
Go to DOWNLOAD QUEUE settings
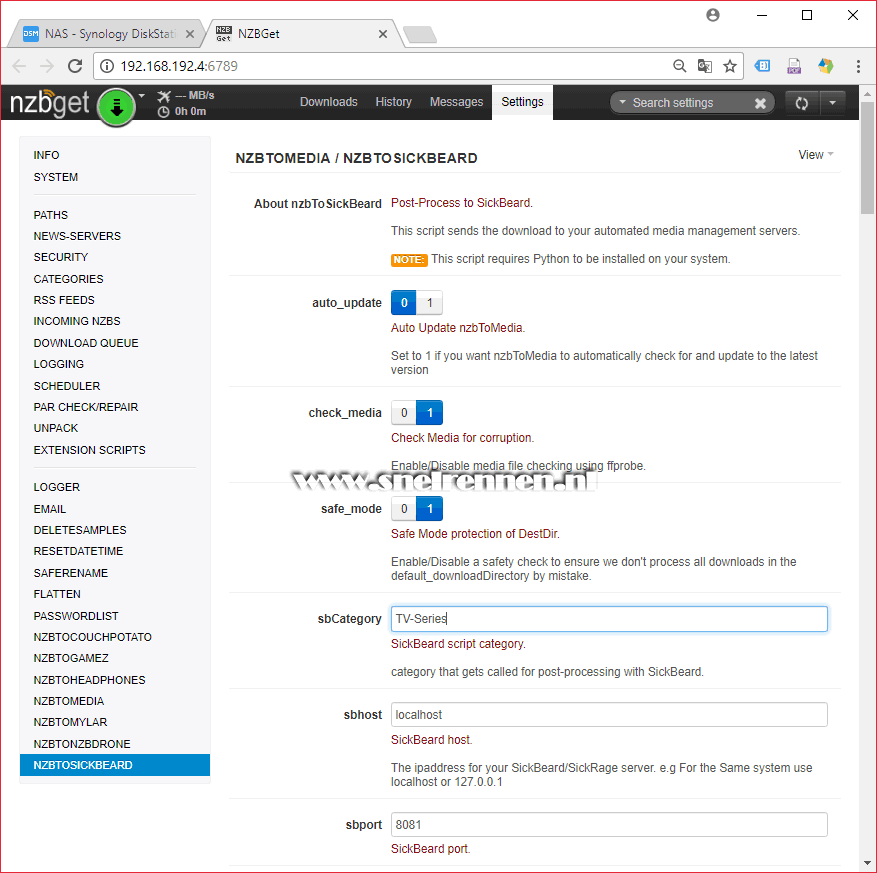tap(86, 343)
